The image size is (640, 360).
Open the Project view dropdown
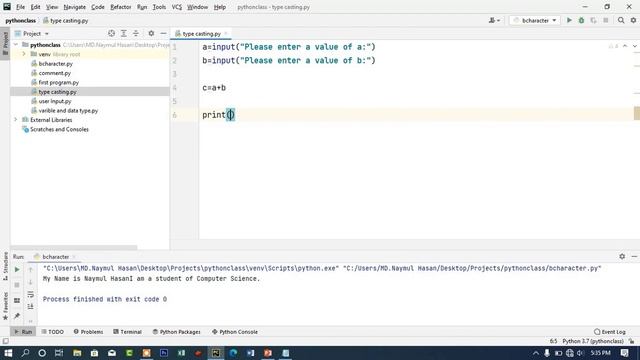click(x=32, y=33)
